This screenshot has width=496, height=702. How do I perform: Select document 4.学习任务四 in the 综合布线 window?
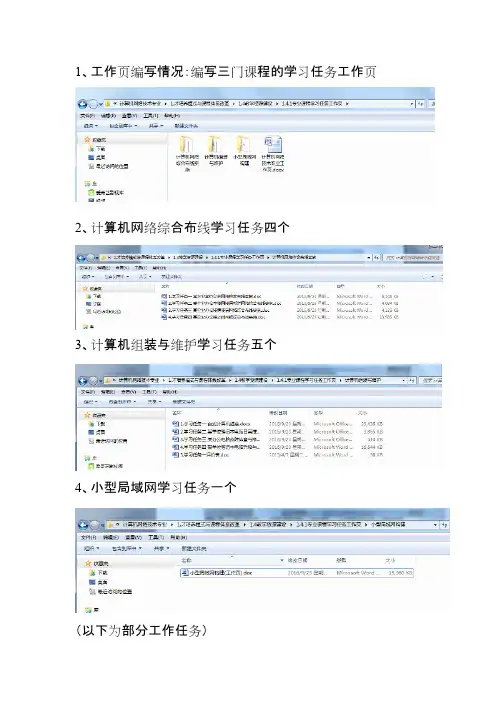point(213,317)
